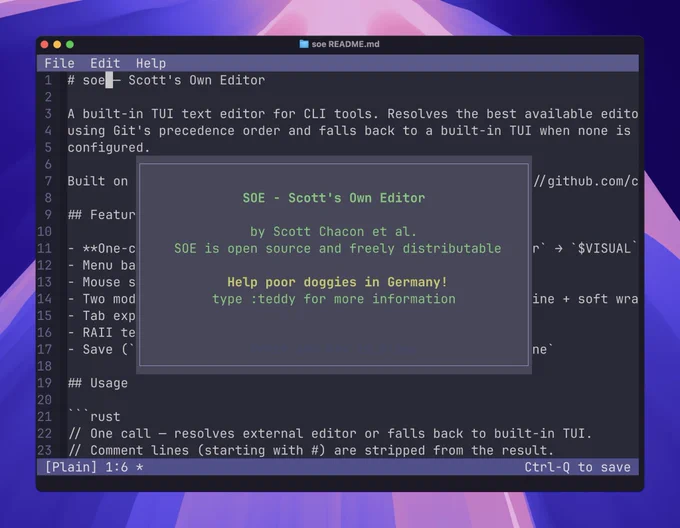Click line 22 '// One call' comment
The height and width of the screenshot is (528, 680).
tap(109, 433)
